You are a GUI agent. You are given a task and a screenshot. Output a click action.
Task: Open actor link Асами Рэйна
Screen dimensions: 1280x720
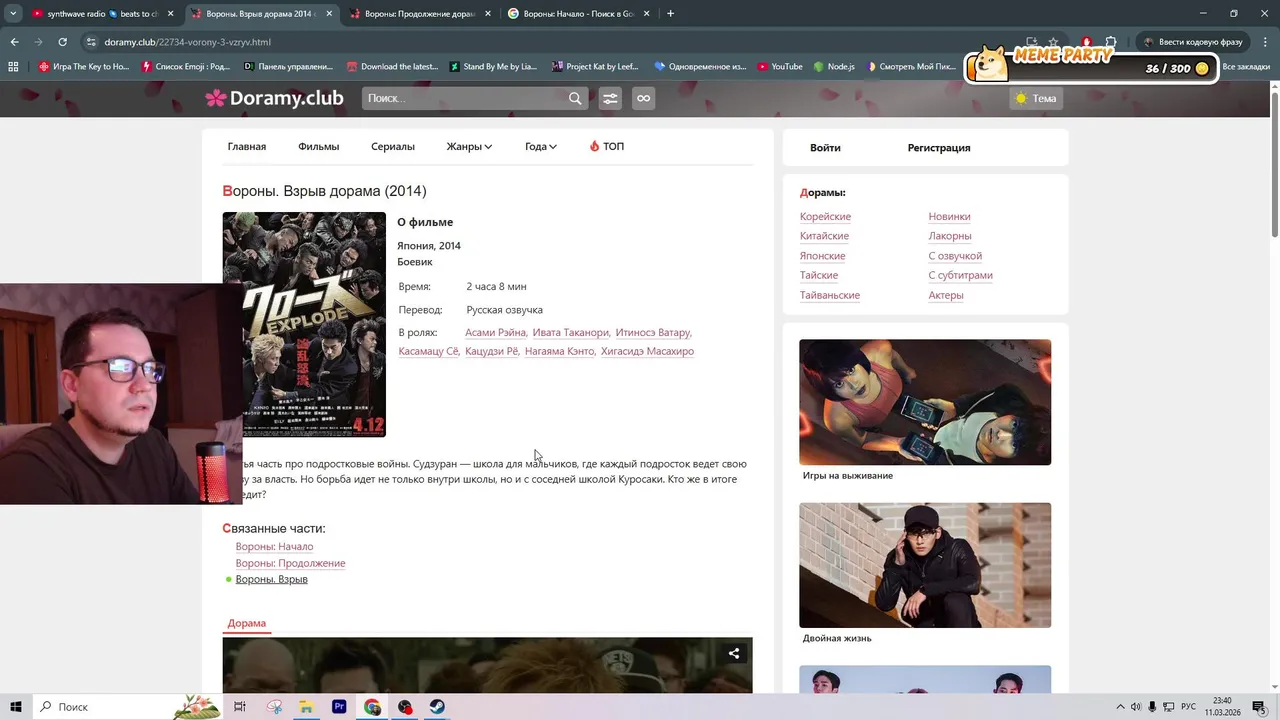click(x=496, y=332)
